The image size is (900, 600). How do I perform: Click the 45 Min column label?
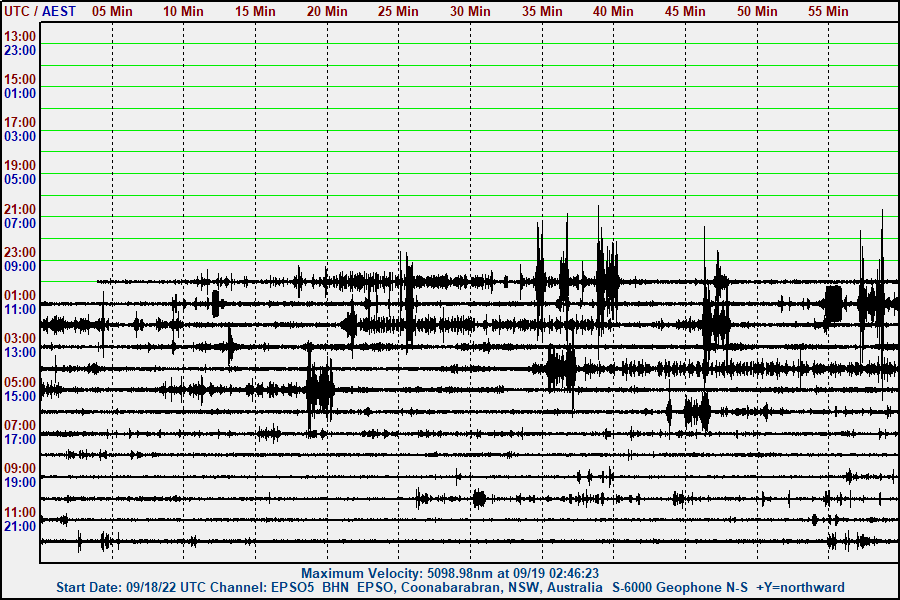tap(685, 11)
